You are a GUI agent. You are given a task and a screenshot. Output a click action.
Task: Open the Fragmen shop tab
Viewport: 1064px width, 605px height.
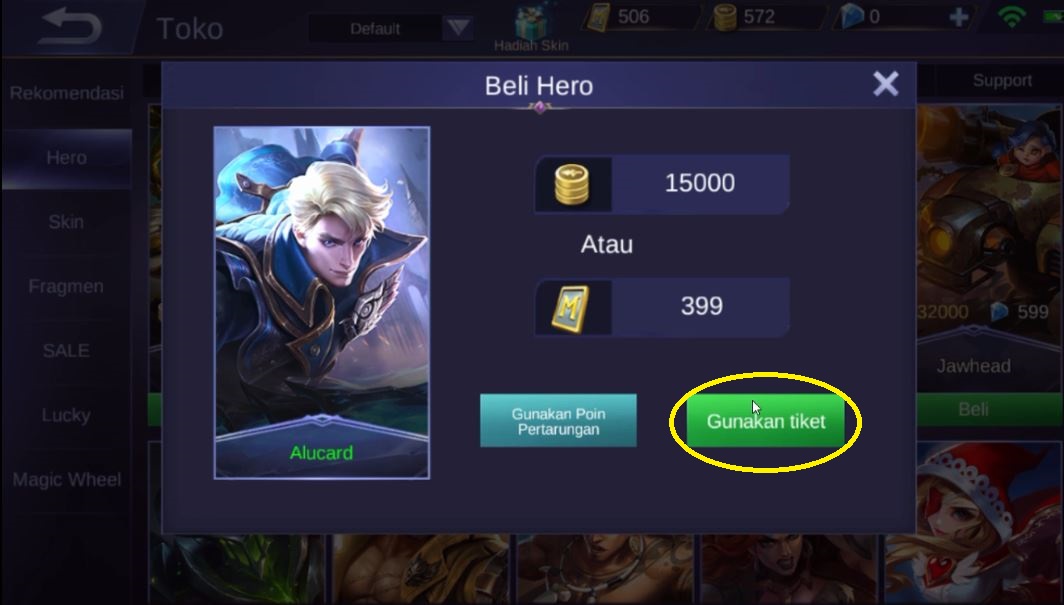[x=66, y=286]
